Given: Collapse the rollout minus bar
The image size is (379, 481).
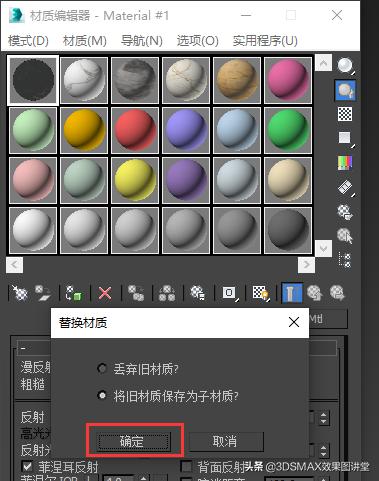Looking at the screenshot, I should tap(23, 348).
